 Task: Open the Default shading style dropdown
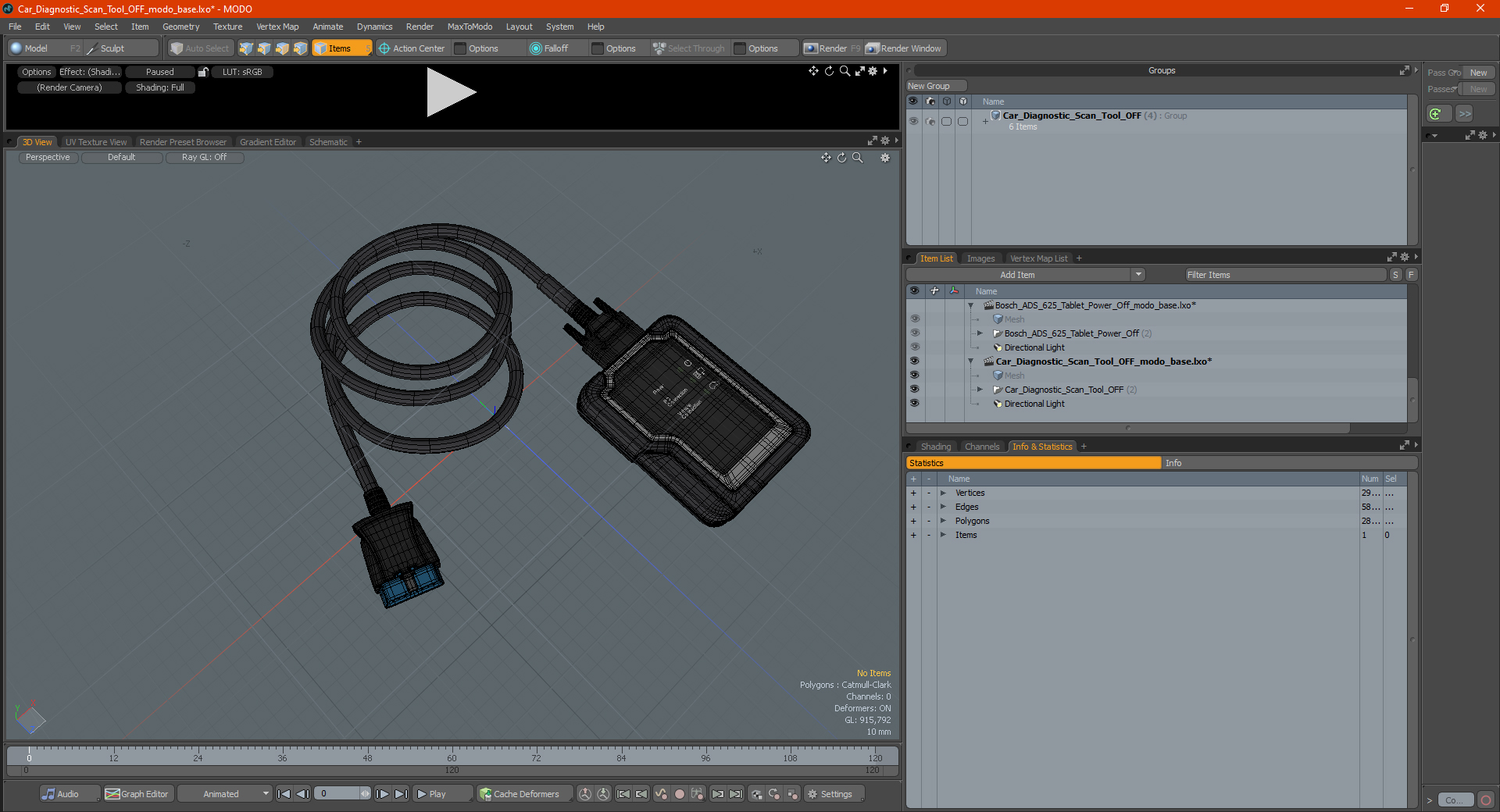click(x=122, y=158)
